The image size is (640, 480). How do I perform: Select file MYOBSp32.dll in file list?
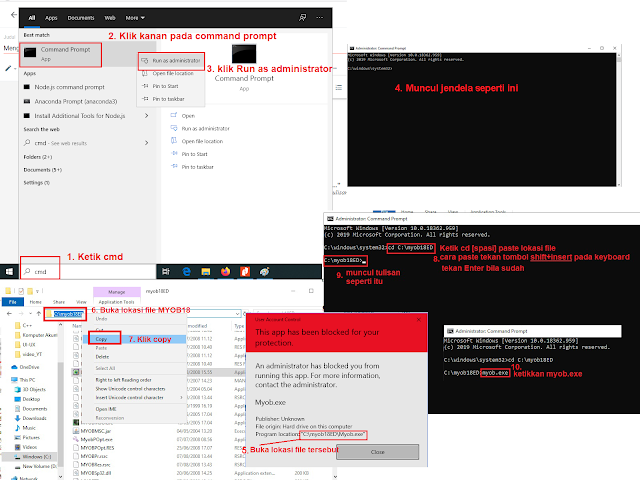pos(92,473)
